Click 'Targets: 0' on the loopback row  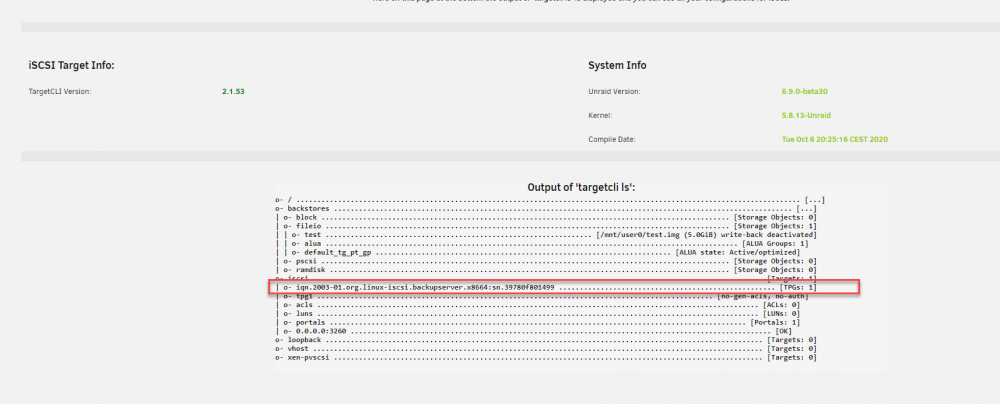pyautogui.click(x=791, y=340)
